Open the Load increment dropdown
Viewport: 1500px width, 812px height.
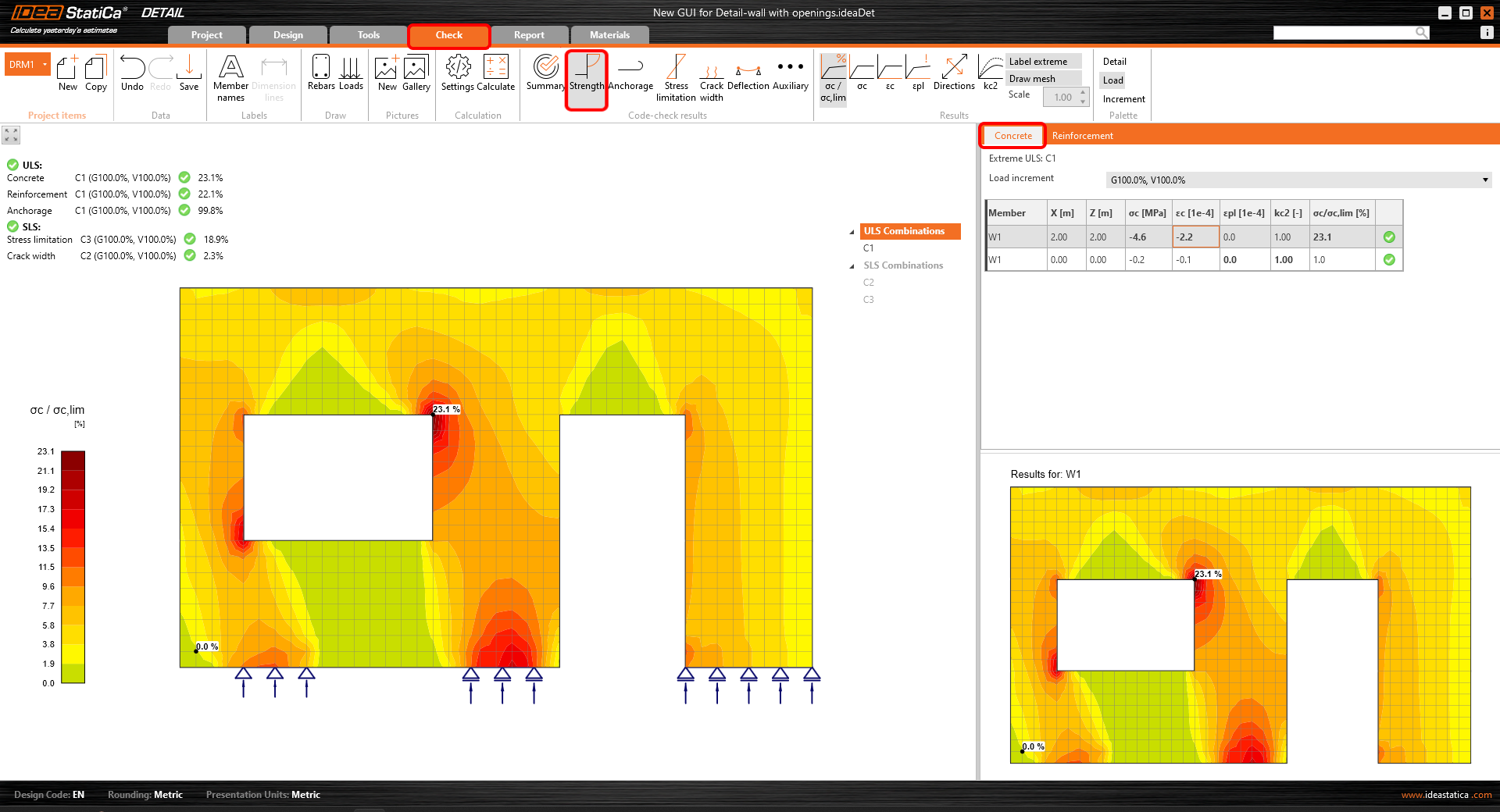click(x=1298, y=180)
